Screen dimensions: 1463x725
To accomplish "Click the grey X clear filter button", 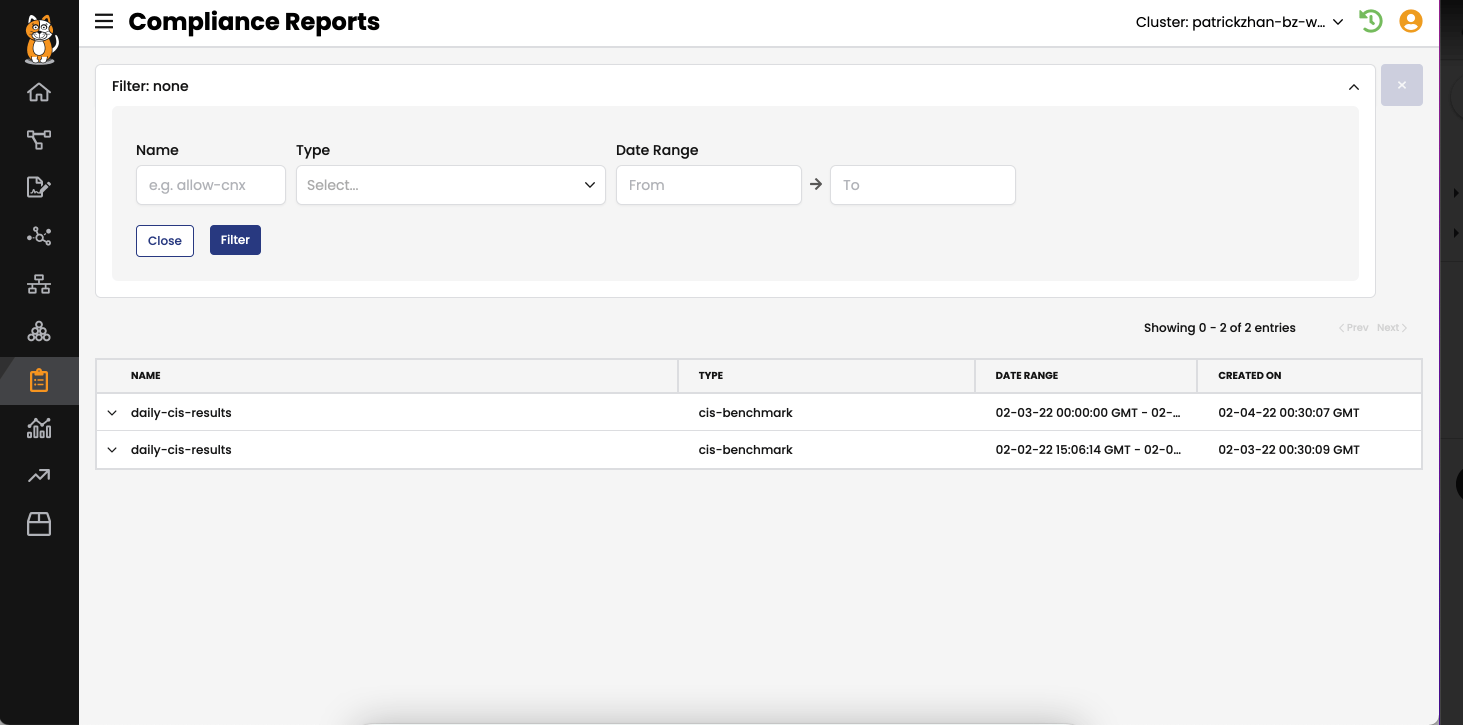I will pyautogui.click(x=1402, y=86).
